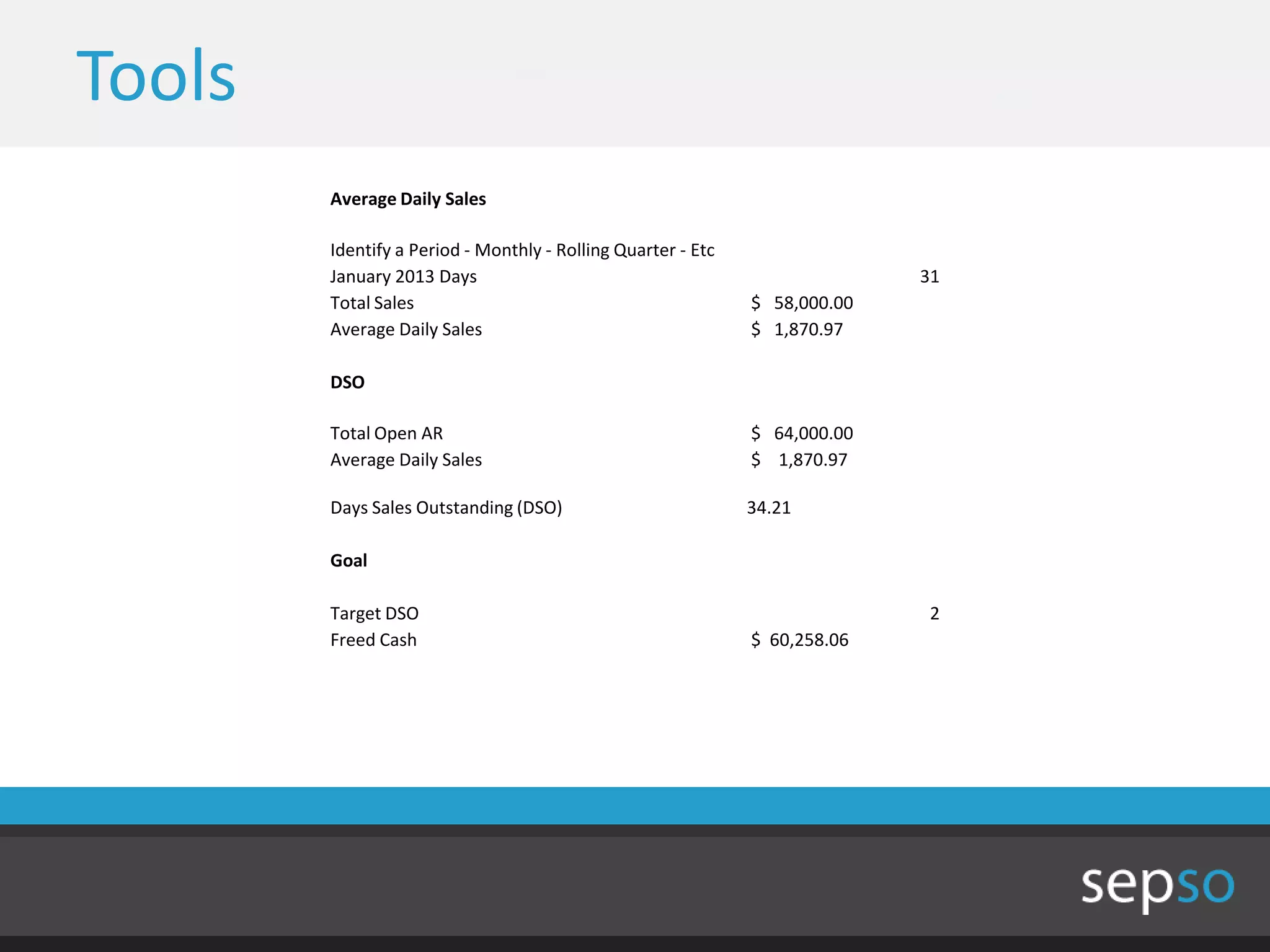Select the $ 60,258.06 freed cash value
Viewport: 1270px width, 952px height.
pos(799,640)
